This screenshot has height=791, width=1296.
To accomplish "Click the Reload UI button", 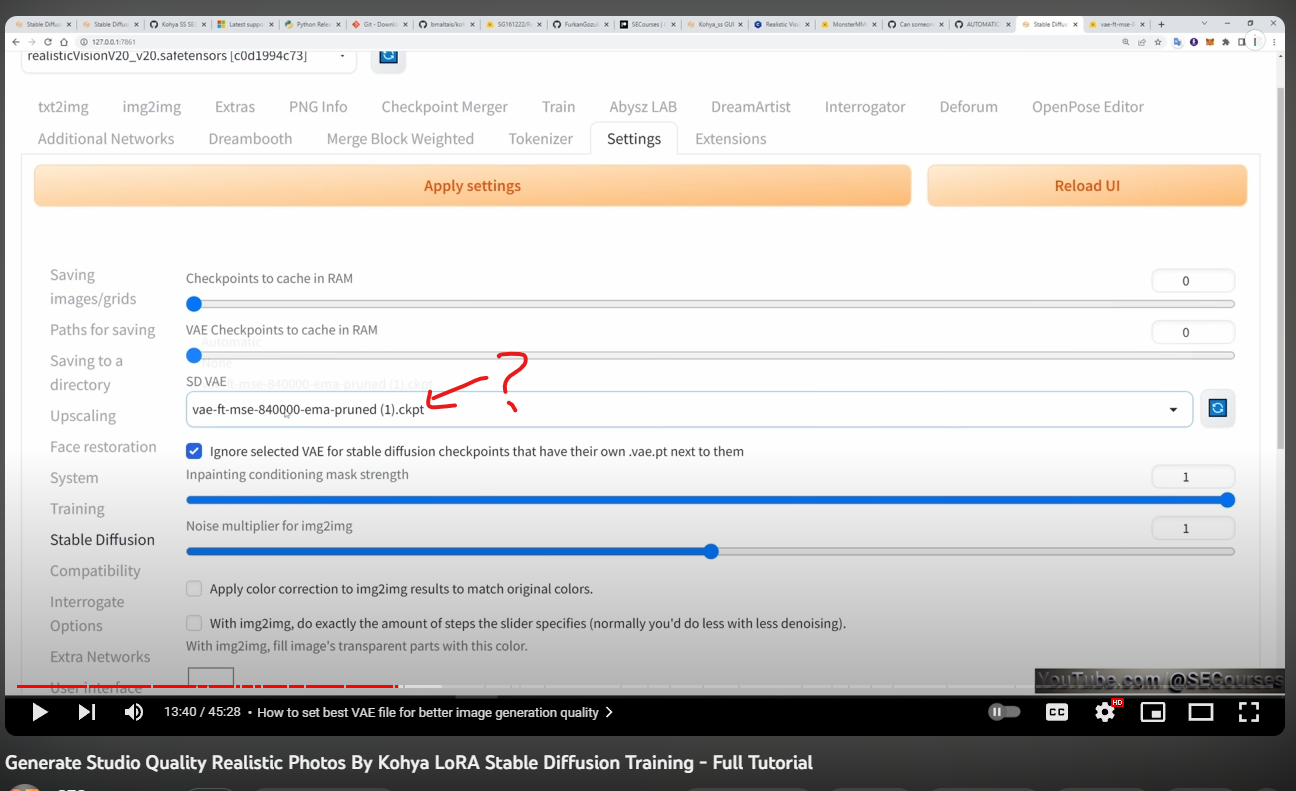I will click(x=1086, y=185).
